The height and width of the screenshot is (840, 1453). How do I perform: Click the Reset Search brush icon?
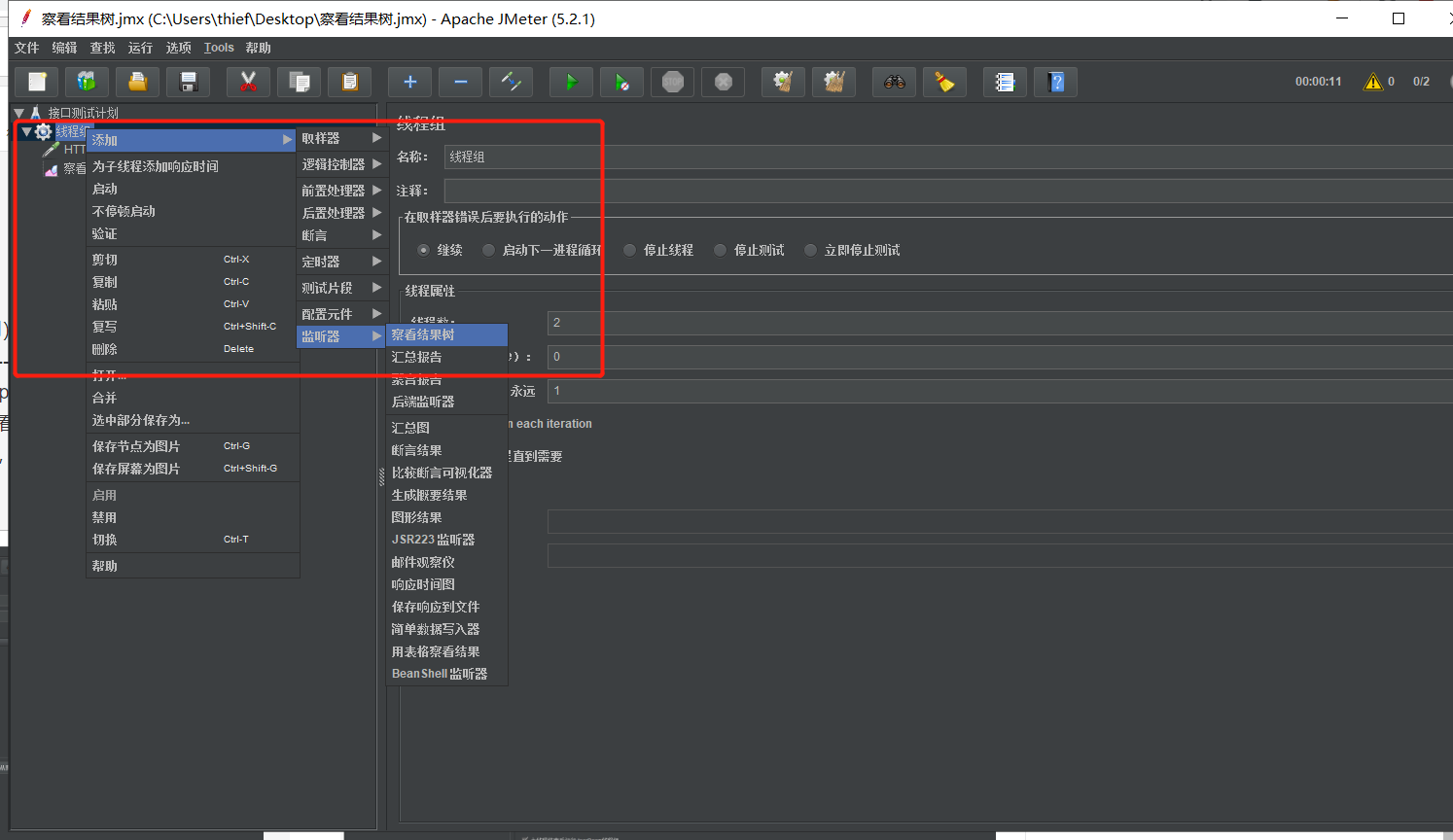click(945, 82)
